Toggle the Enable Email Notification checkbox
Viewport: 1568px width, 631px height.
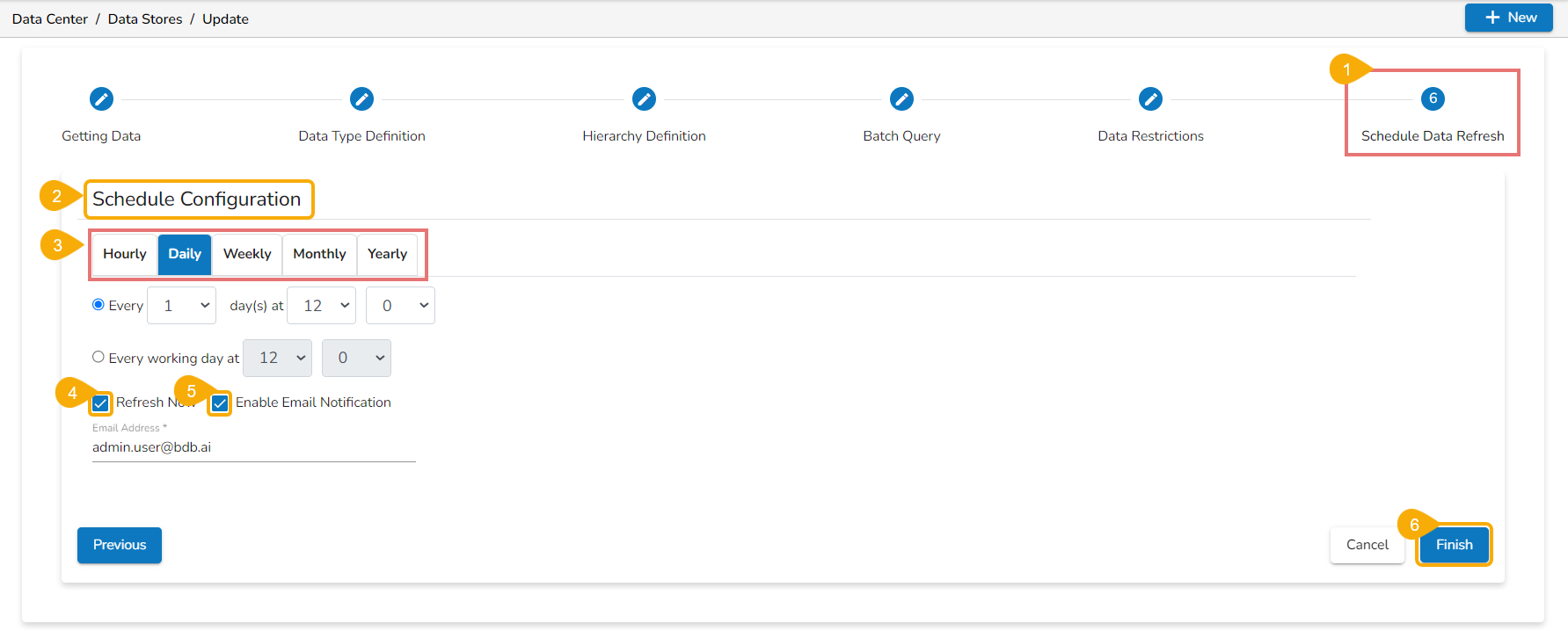click(x=220, y=403)
